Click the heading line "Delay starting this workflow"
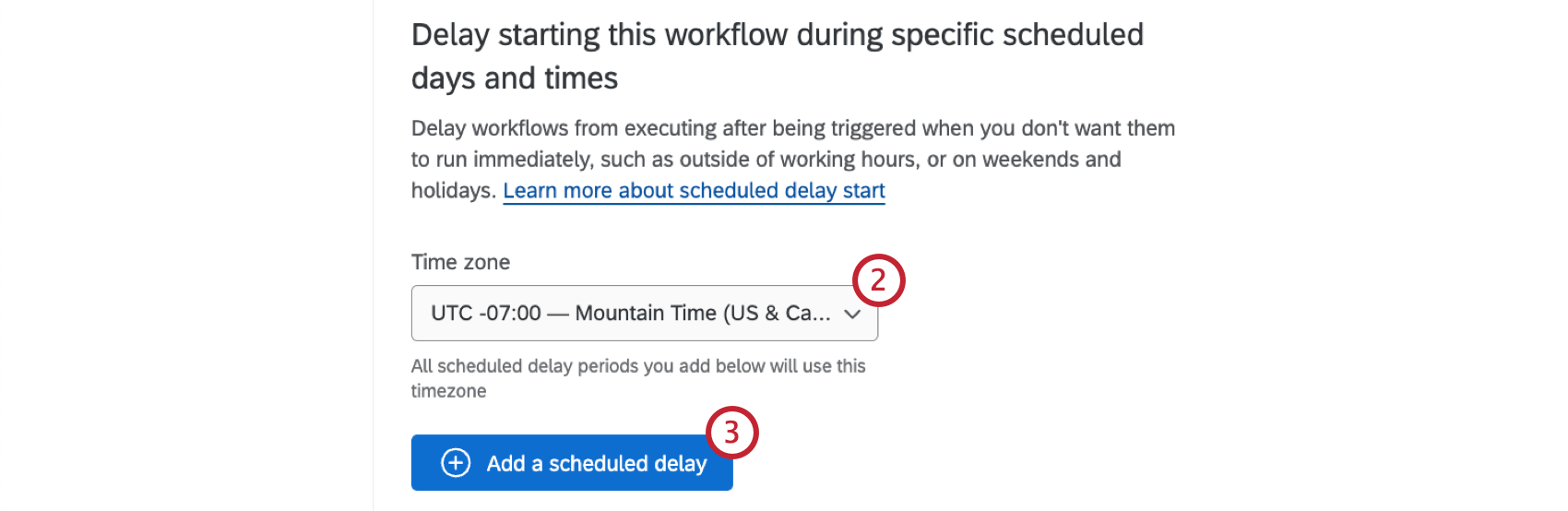Screen dimensions: 1568x511 click(x=777, y=35)
